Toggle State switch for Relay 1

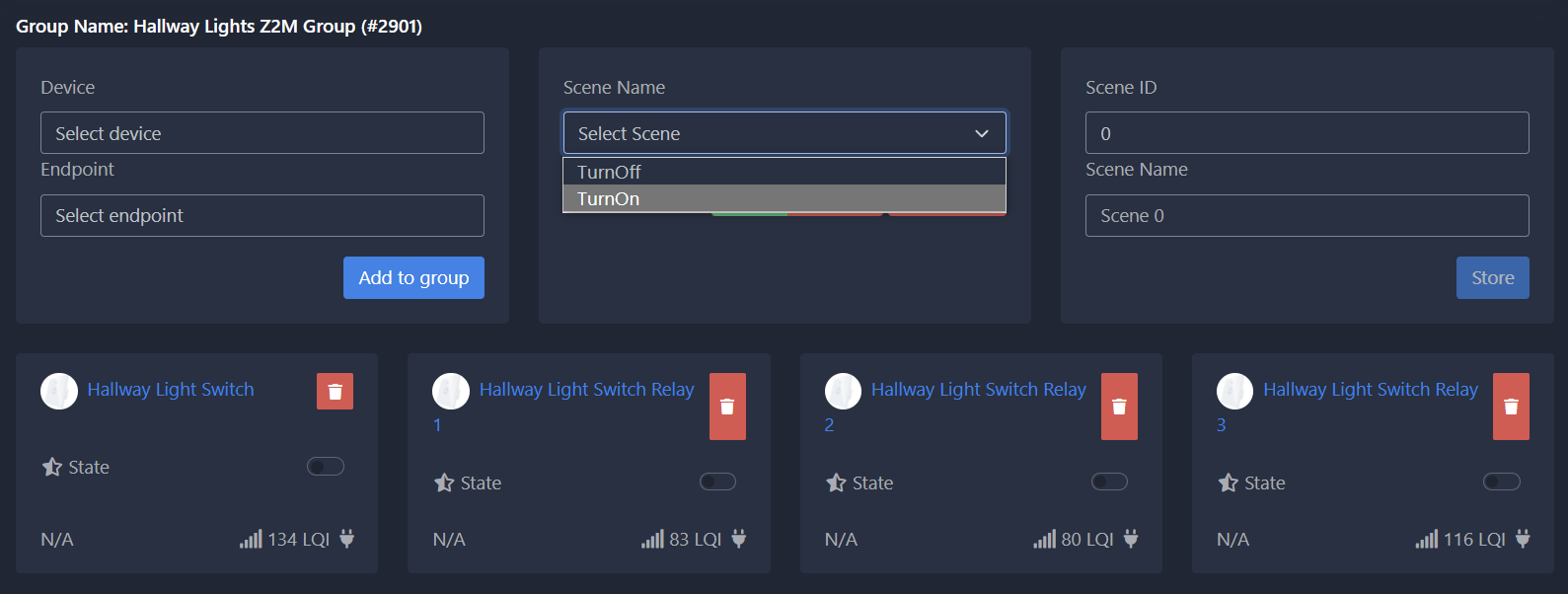tap(718, 482)
